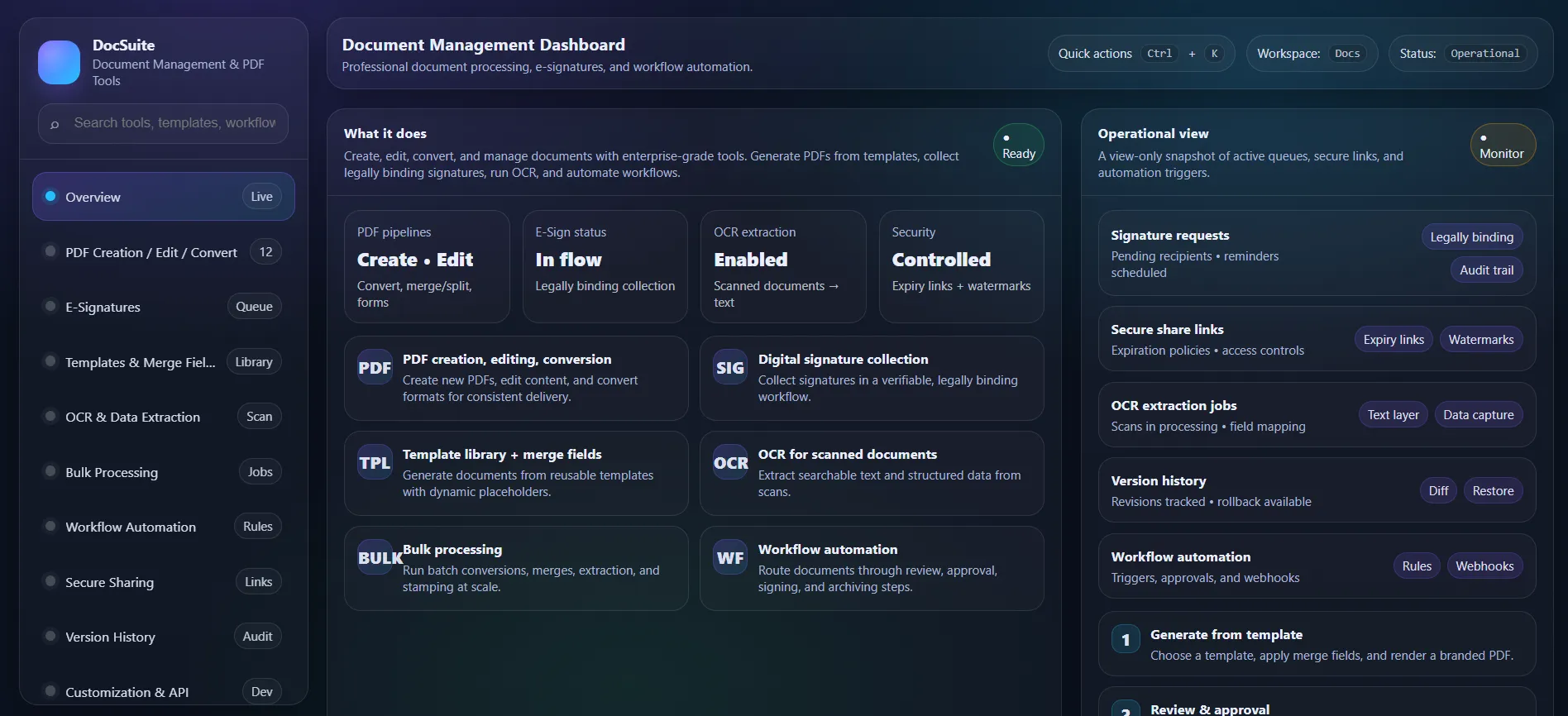Click the Queue badge

[x=254, y=307]
